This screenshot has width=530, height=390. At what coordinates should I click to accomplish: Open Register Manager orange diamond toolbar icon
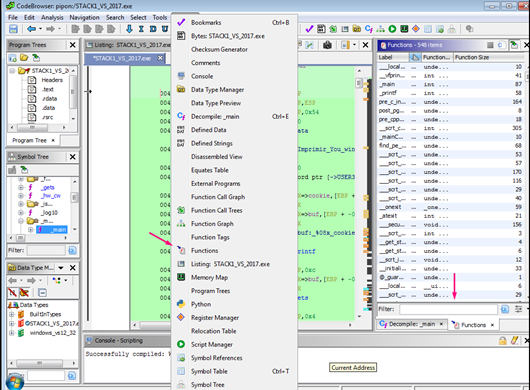[416, 29]
